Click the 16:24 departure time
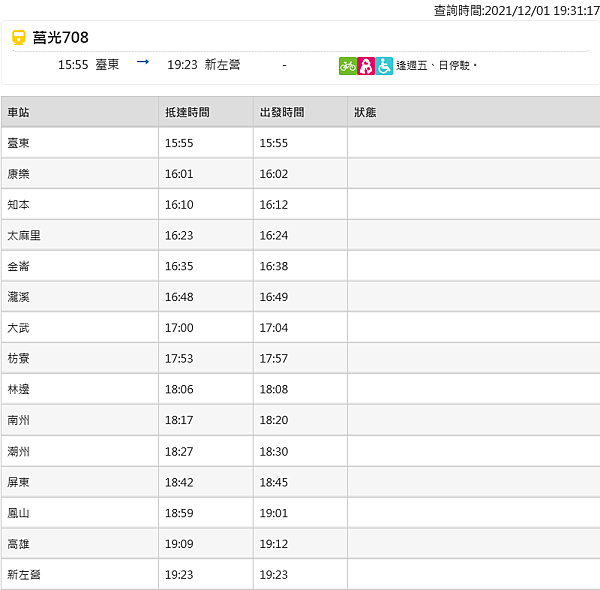 (274, 236)
